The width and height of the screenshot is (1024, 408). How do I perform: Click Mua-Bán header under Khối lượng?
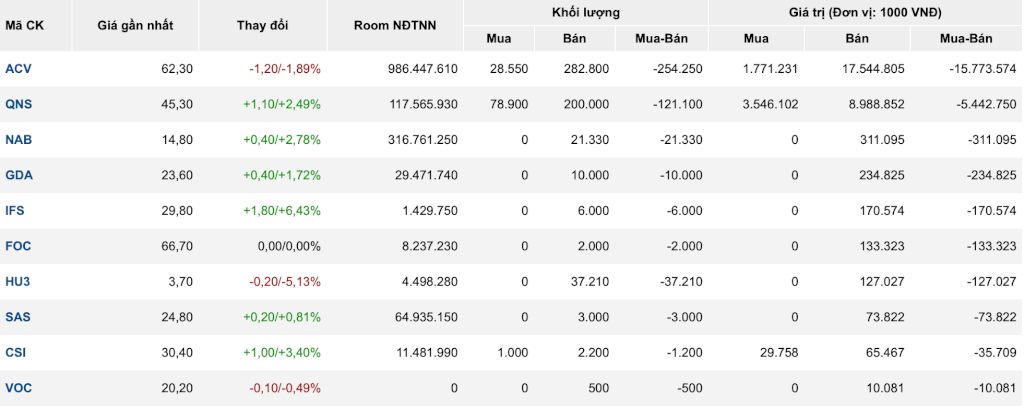tap(661, 39)
